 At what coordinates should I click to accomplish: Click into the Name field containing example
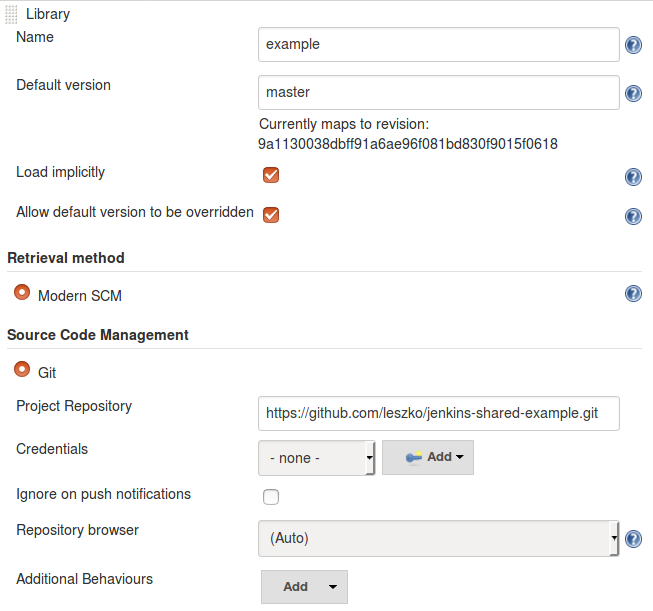click(439, 45)
